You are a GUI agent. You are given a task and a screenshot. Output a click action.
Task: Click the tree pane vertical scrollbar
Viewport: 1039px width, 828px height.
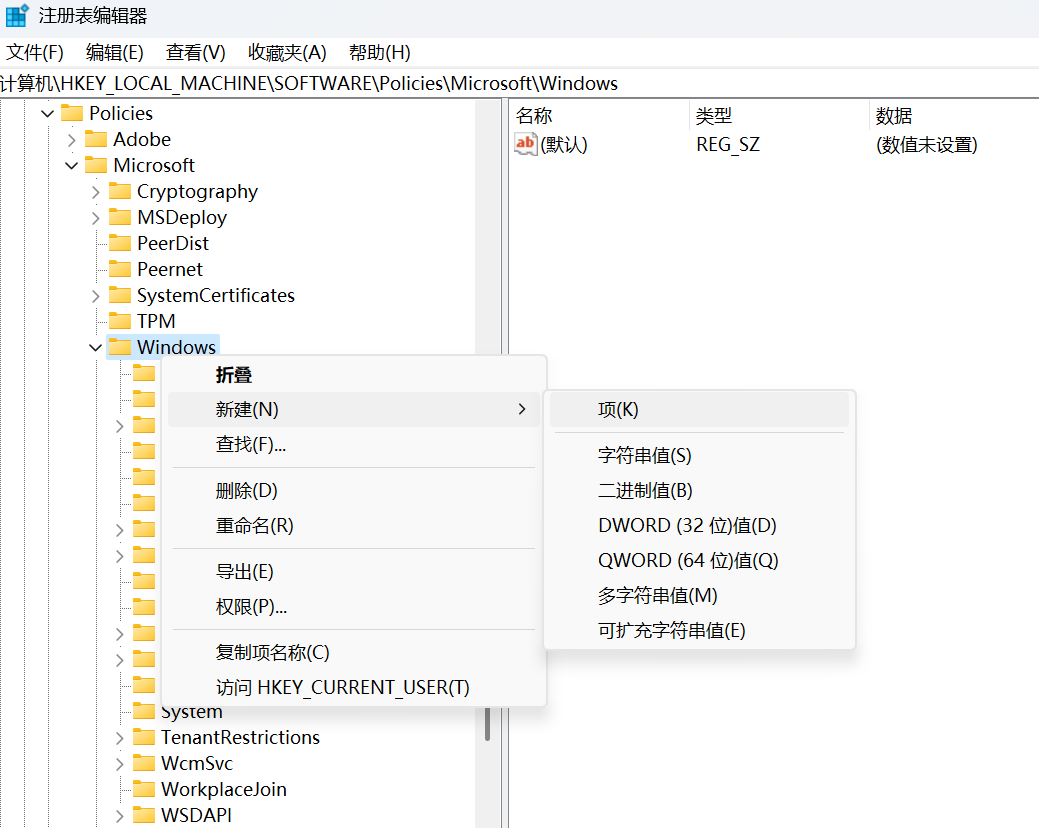click(488, 722)
